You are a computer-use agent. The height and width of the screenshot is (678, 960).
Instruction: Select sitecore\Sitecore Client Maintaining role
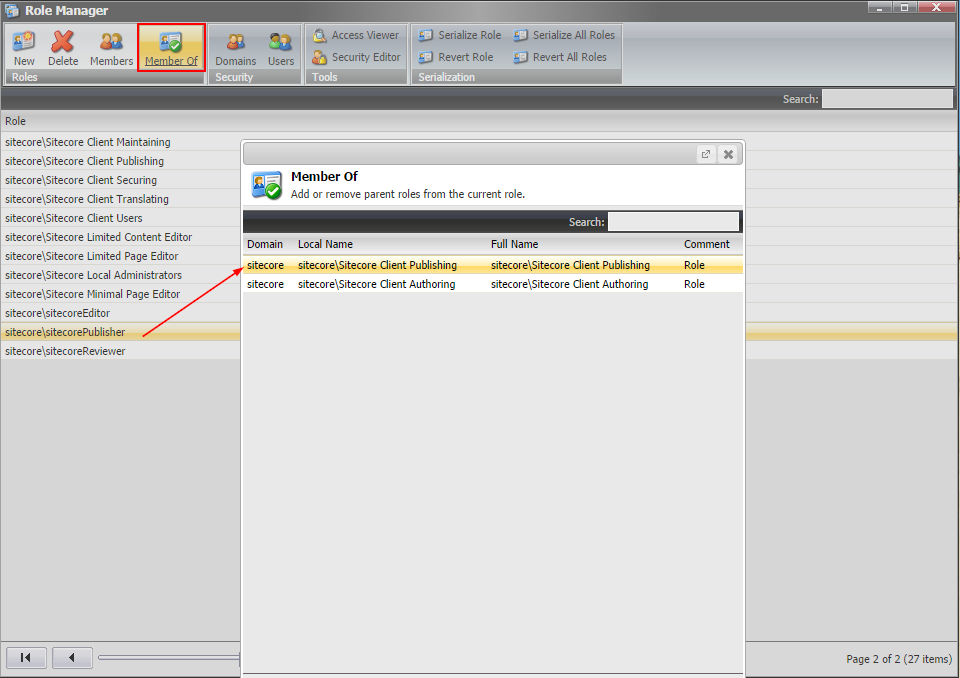[121, 142]
